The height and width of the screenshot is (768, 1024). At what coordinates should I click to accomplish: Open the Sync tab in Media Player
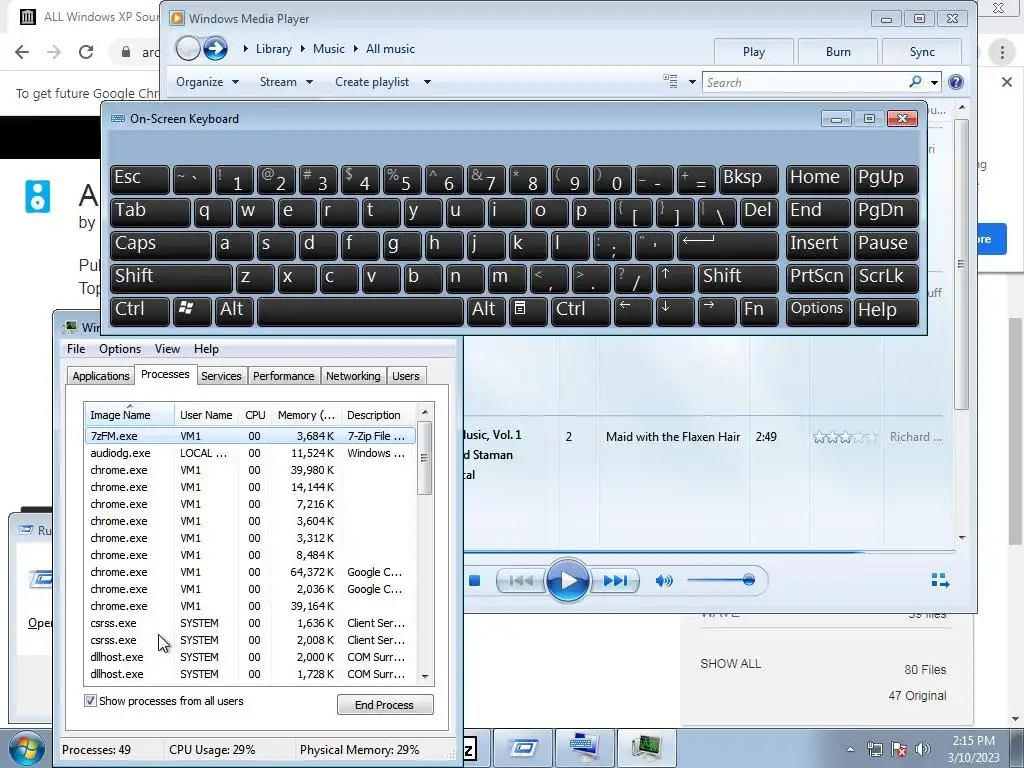[921, 52]
